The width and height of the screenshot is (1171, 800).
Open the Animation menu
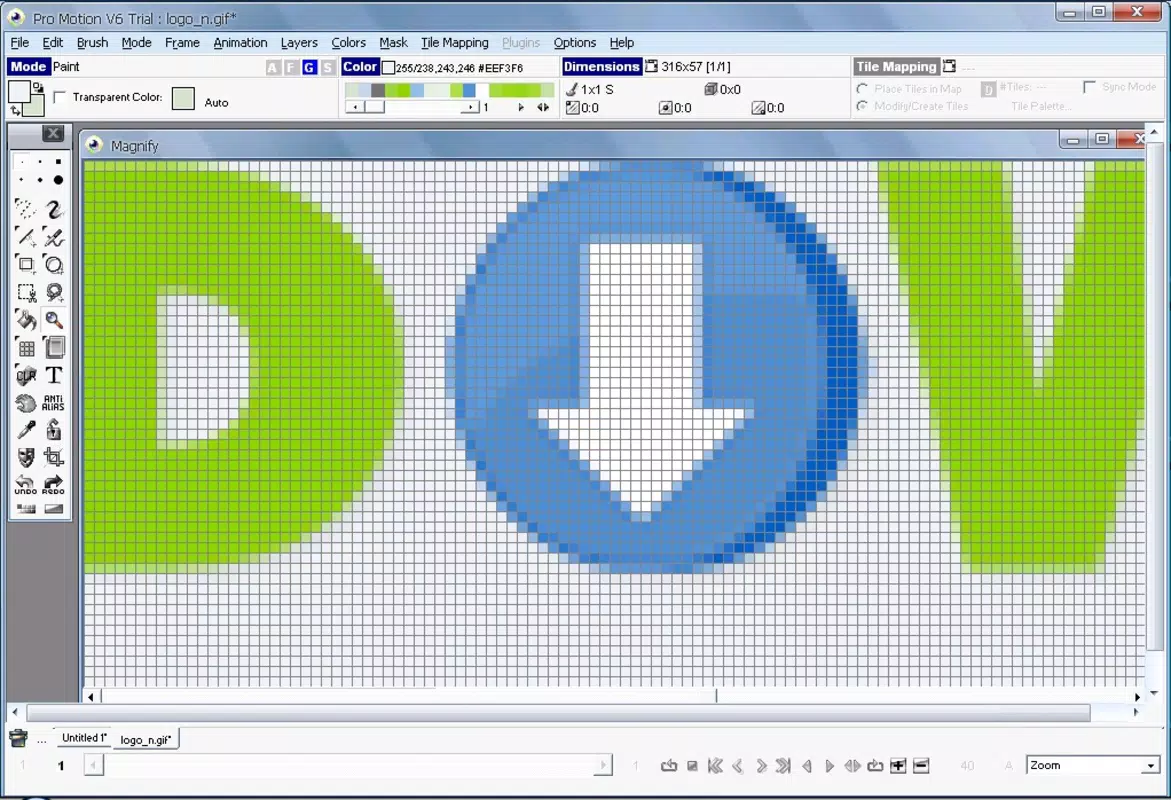coord(240,43)
